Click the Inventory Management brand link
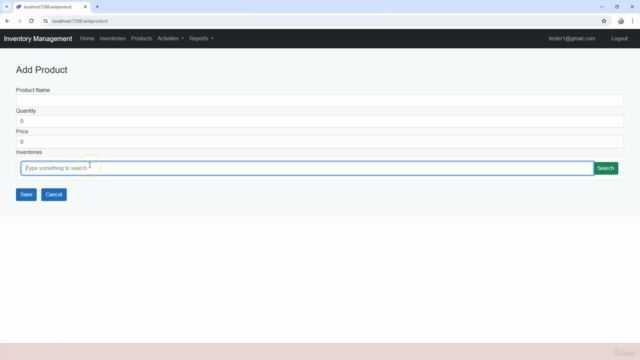This screenshot has width=640, height=360. click(x=38, y=39)
